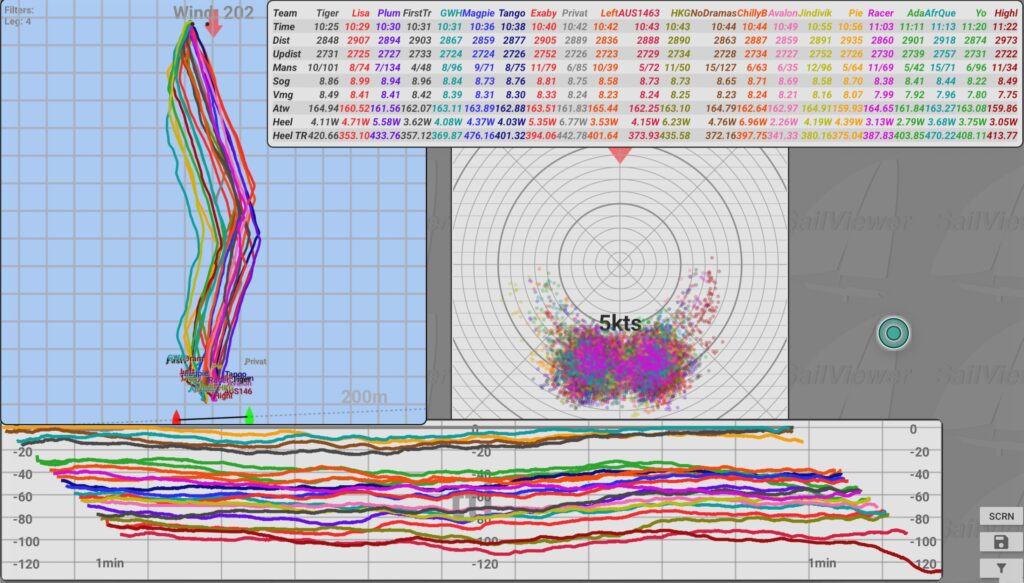Select the GWH team column header
1024x583 pixels.
tap(451, 13)
